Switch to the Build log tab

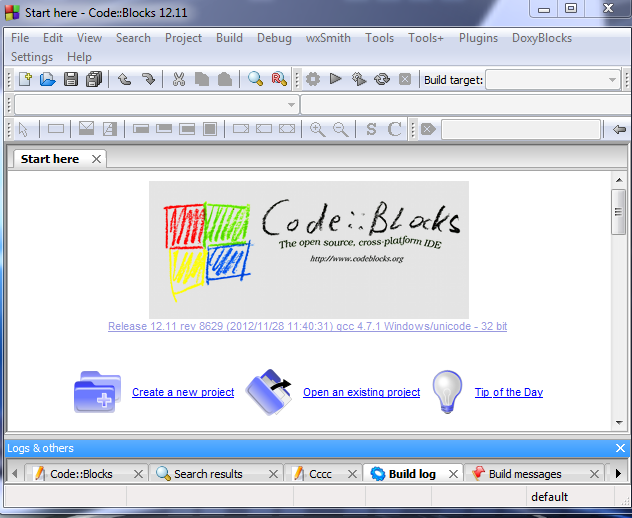pyautogui.click(x=412, y=474)
